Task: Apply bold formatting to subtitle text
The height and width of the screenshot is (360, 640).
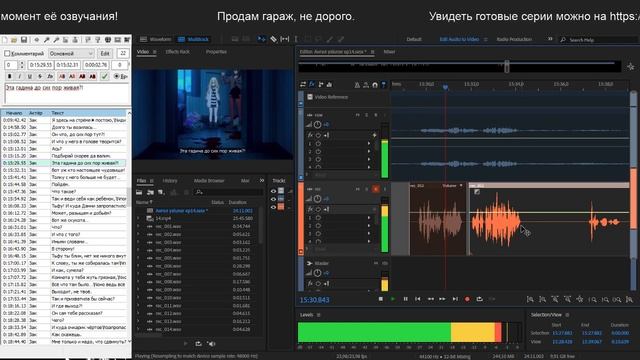Action: click(x=10, y=76)
